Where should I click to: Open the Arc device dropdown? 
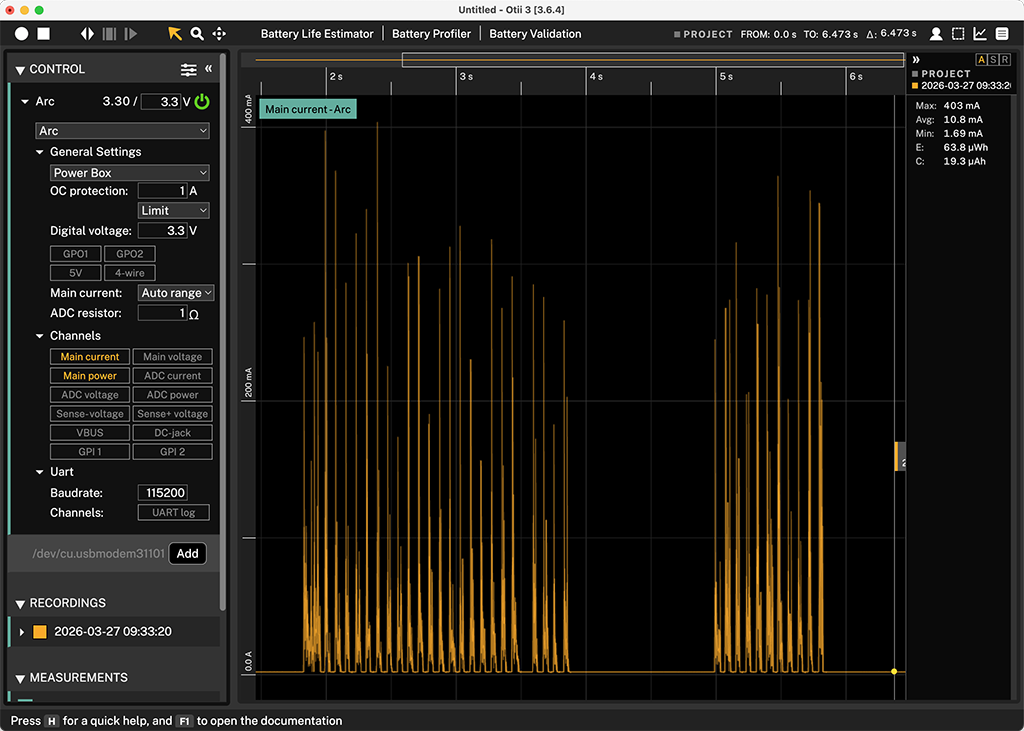point(123,131)
